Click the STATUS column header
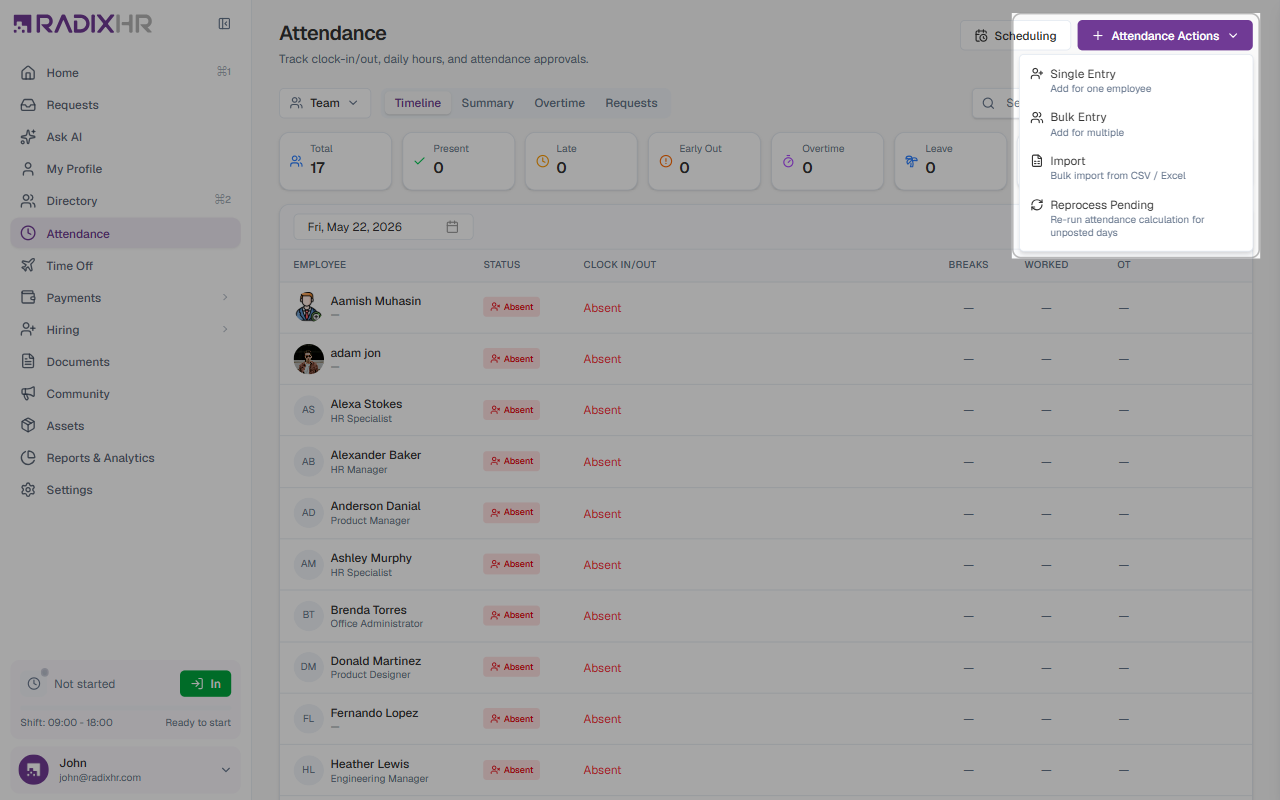 [502, 265]
